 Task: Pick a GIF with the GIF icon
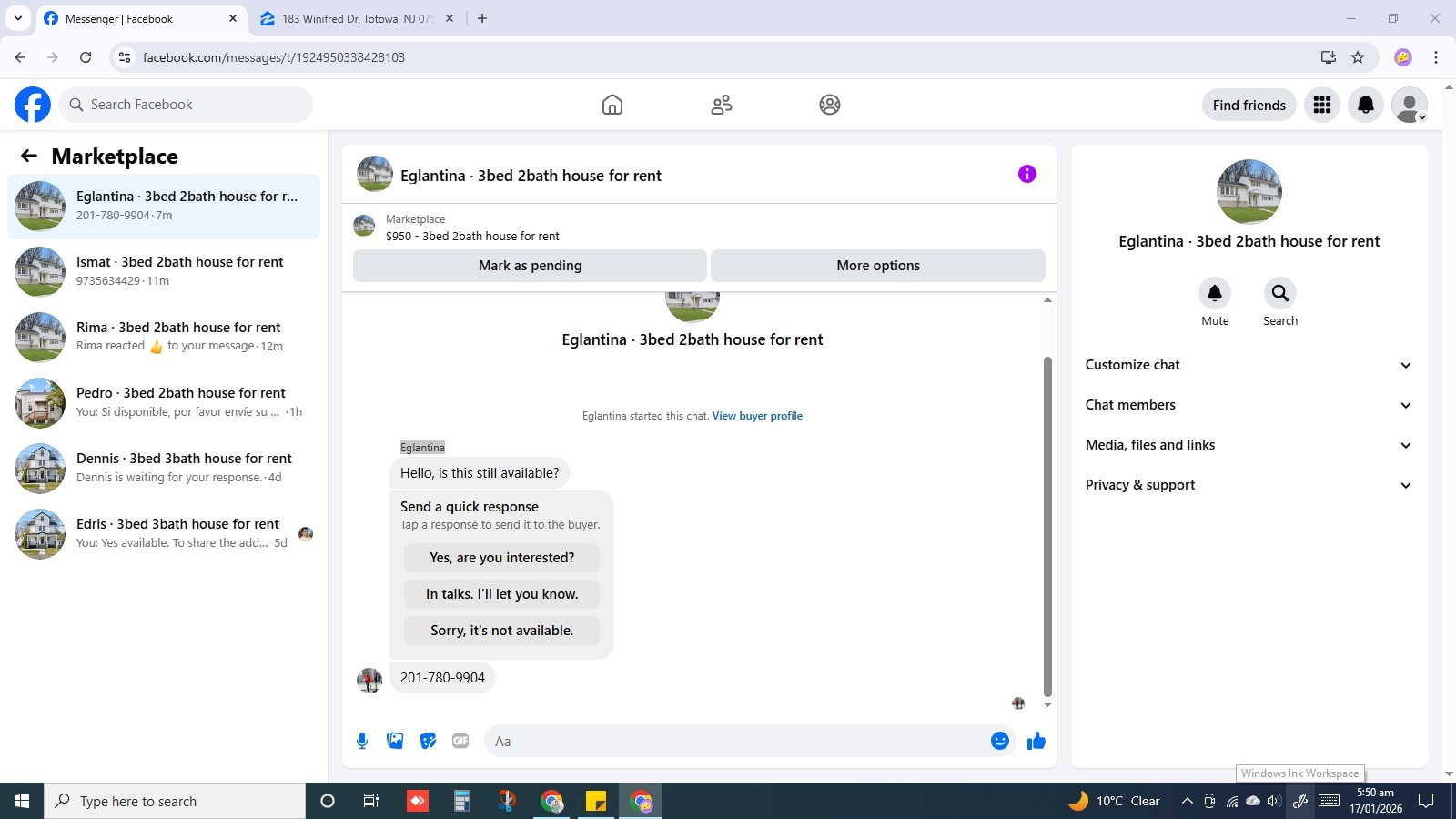[460, 741]
